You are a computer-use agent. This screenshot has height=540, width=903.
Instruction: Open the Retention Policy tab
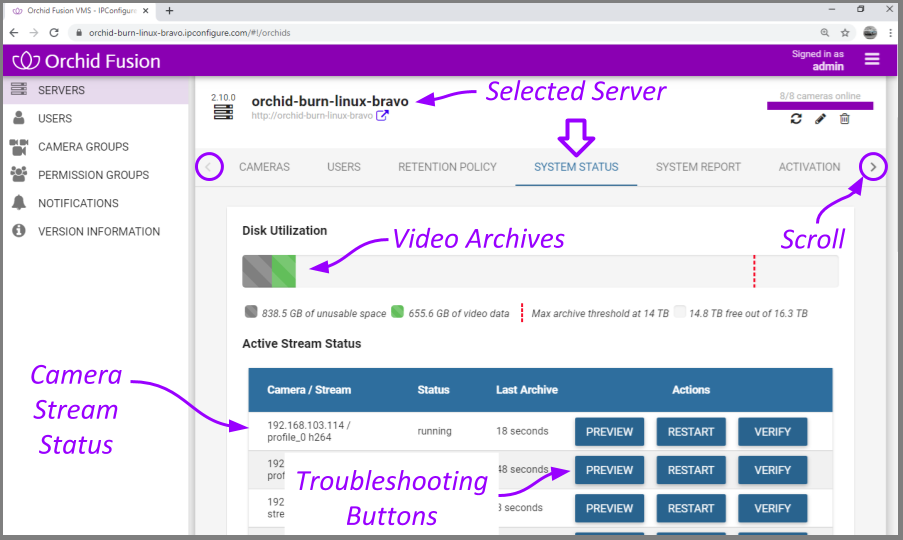coord(447,167)
